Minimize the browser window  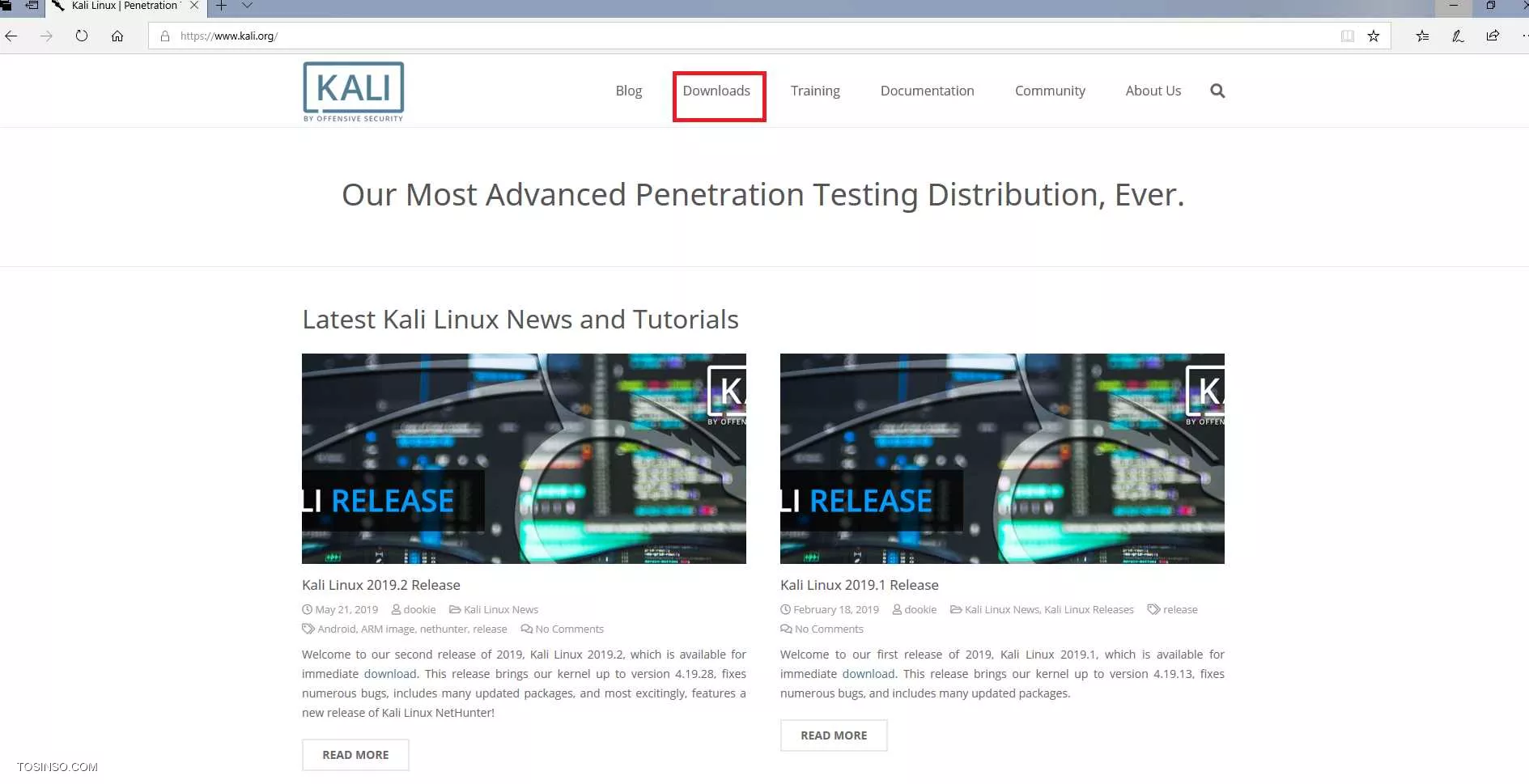[x=1454, y=6]
